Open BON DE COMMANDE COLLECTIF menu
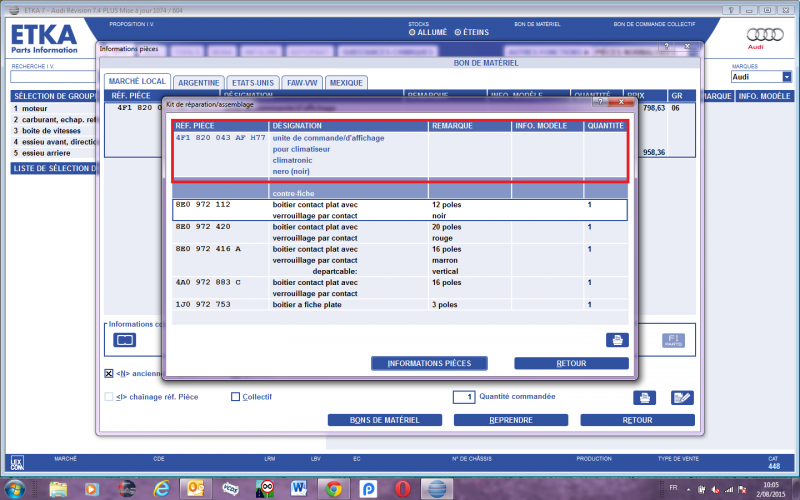This screenshot has height=500, width=800. coord(654,24)
